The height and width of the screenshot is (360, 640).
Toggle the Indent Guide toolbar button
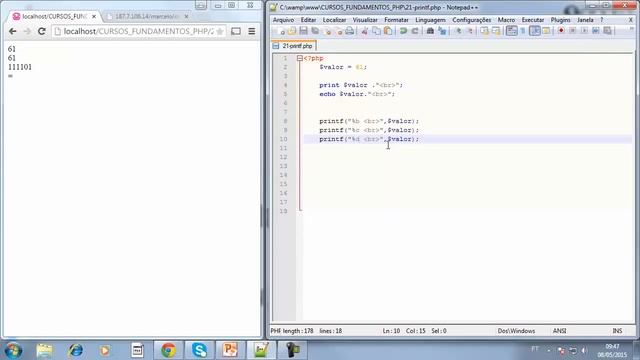click(535, 31)
